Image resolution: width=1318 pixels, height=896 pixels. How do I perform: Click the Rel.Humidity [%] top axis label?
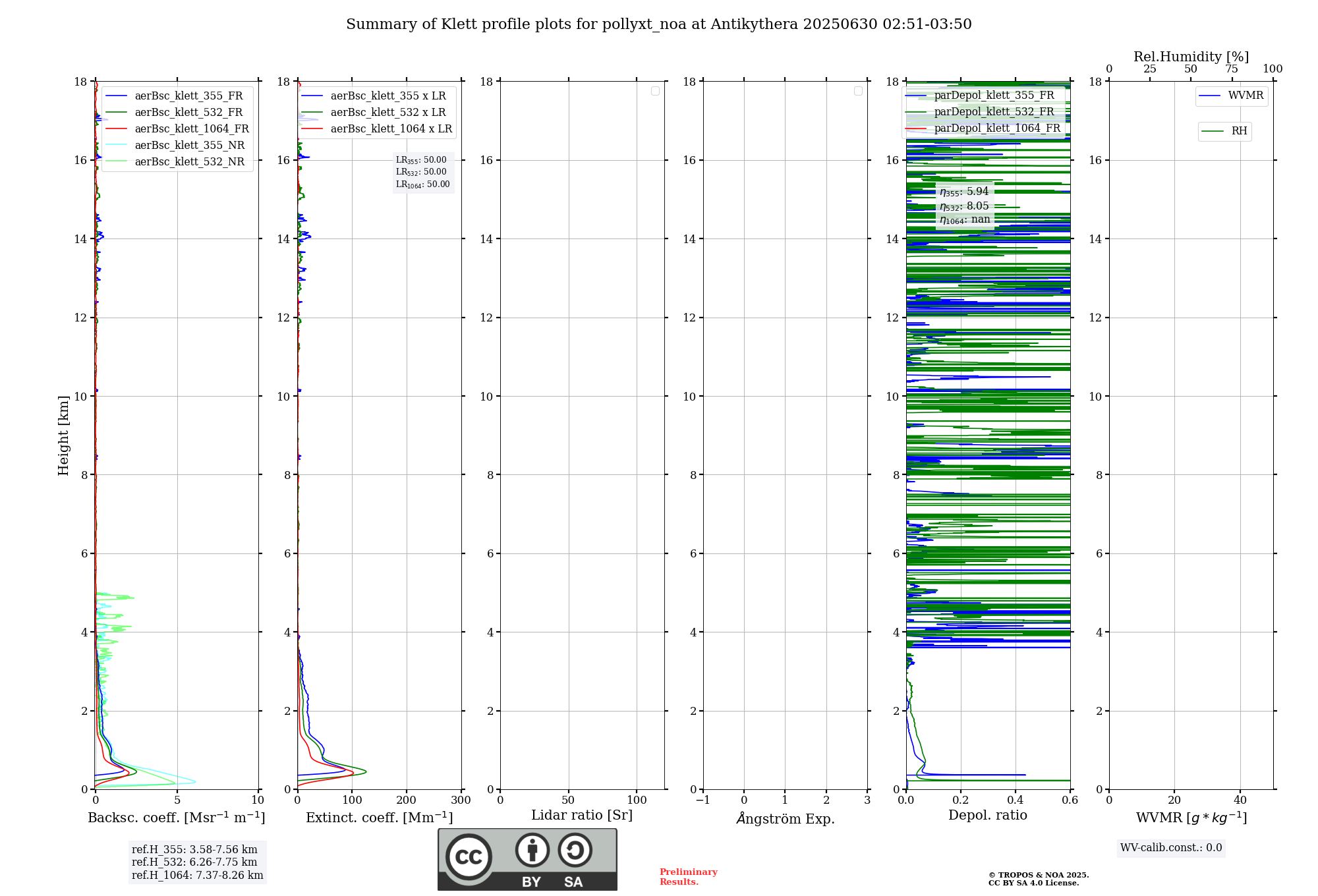click(x=1191, y=57)
